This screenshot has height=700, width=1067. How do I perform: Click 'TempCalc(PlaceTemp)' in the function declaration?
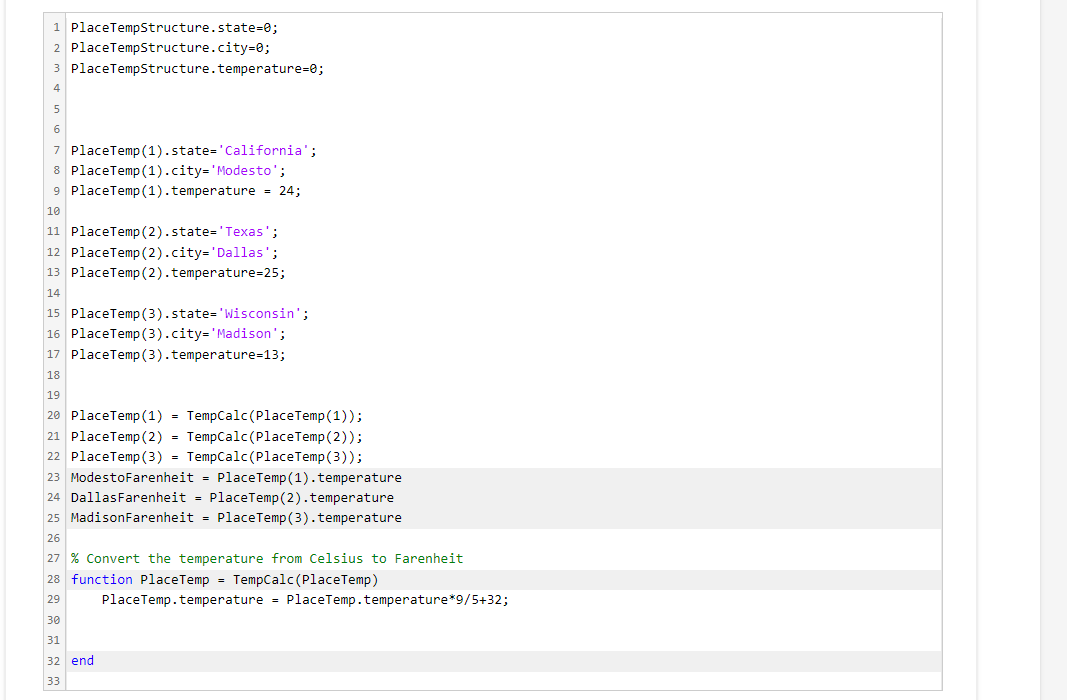click(306, 580)
